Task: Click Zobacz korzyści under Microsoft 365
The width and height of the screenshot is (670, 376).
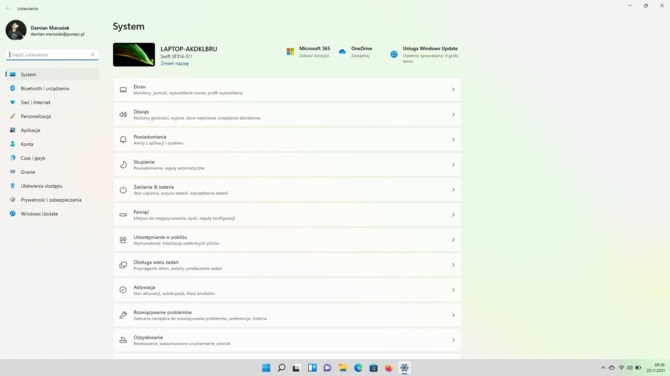Action: [x=314, y=56]
